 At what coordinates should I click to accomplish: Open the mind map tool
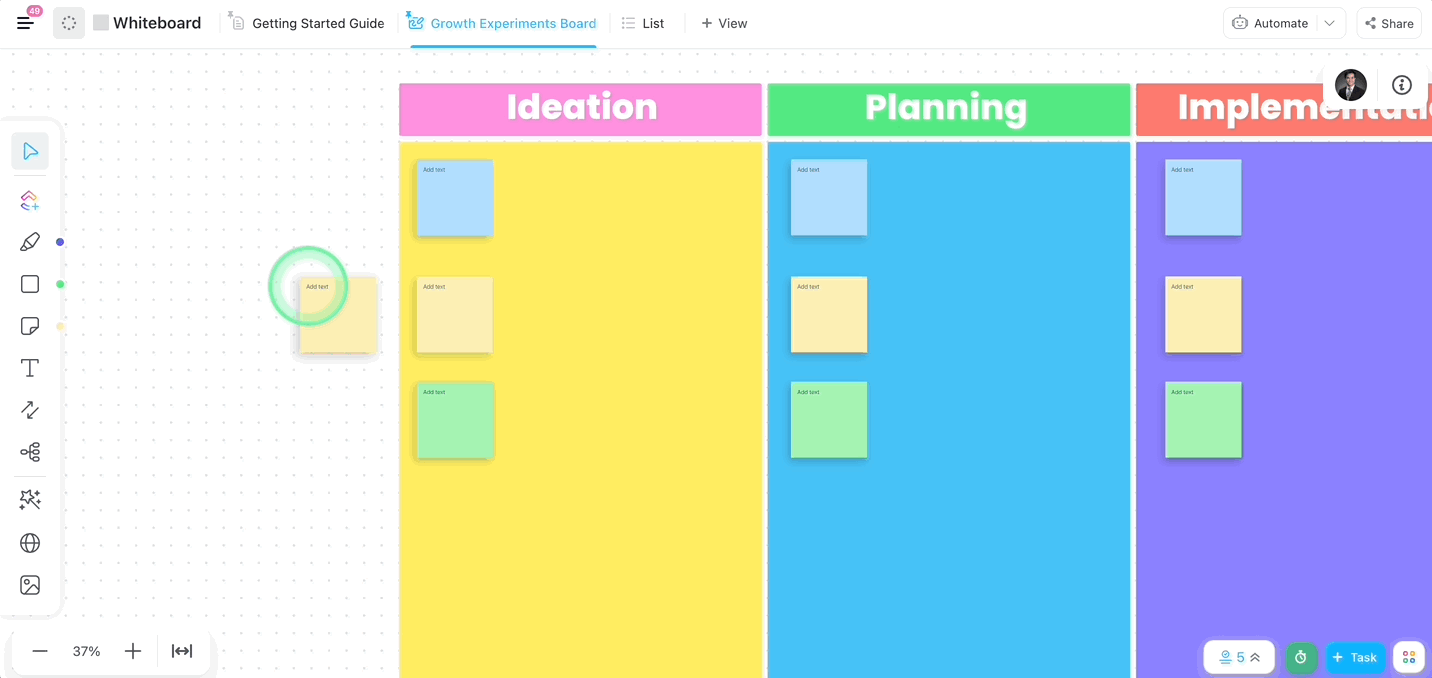[x=30, y=453]
